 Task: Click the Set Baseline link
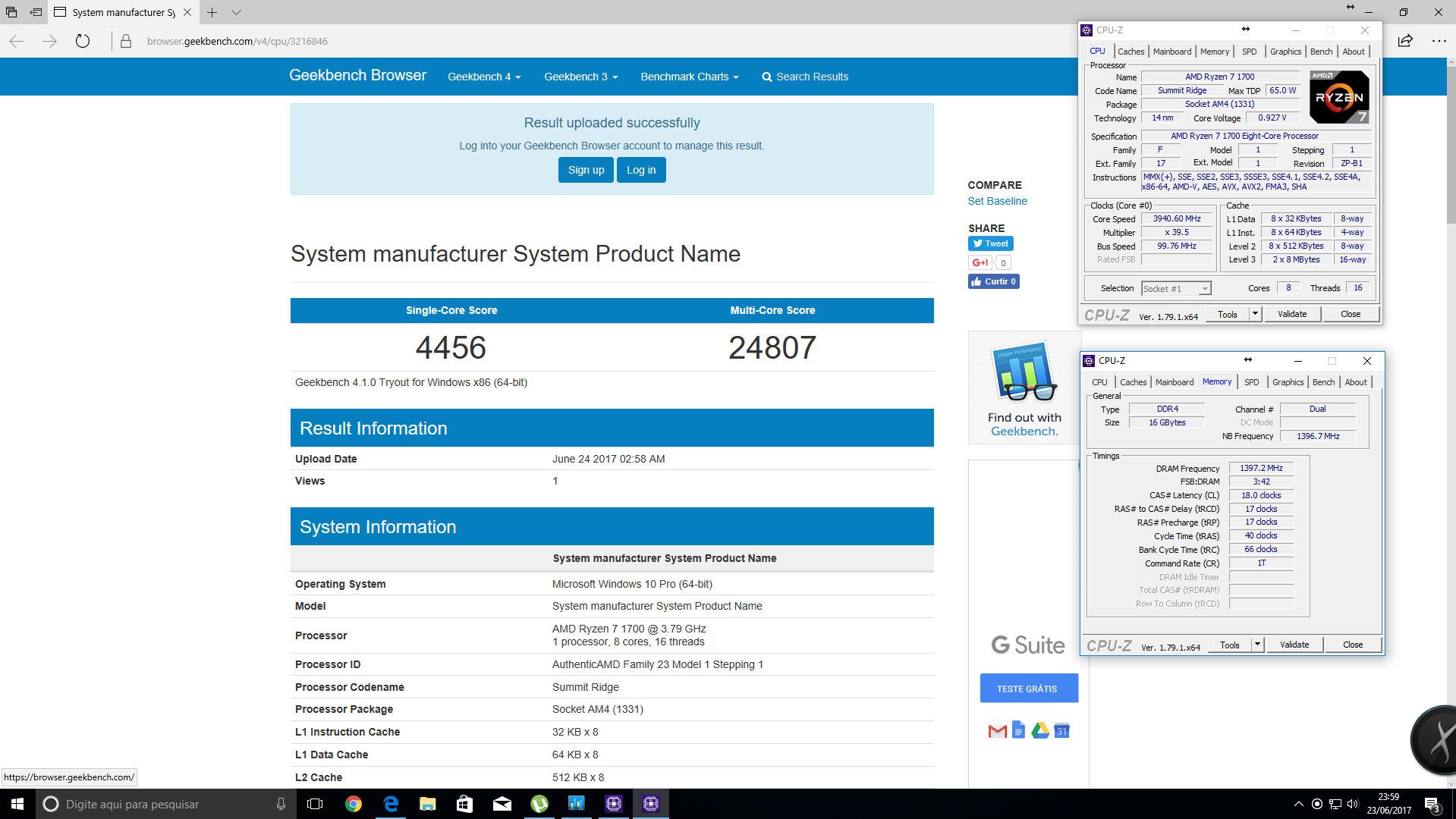click(x=997, y=201)
